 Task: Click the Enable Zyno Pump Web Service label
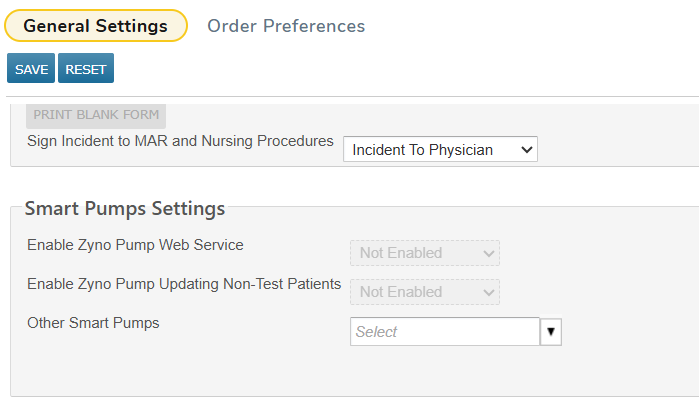click(135, 244)
